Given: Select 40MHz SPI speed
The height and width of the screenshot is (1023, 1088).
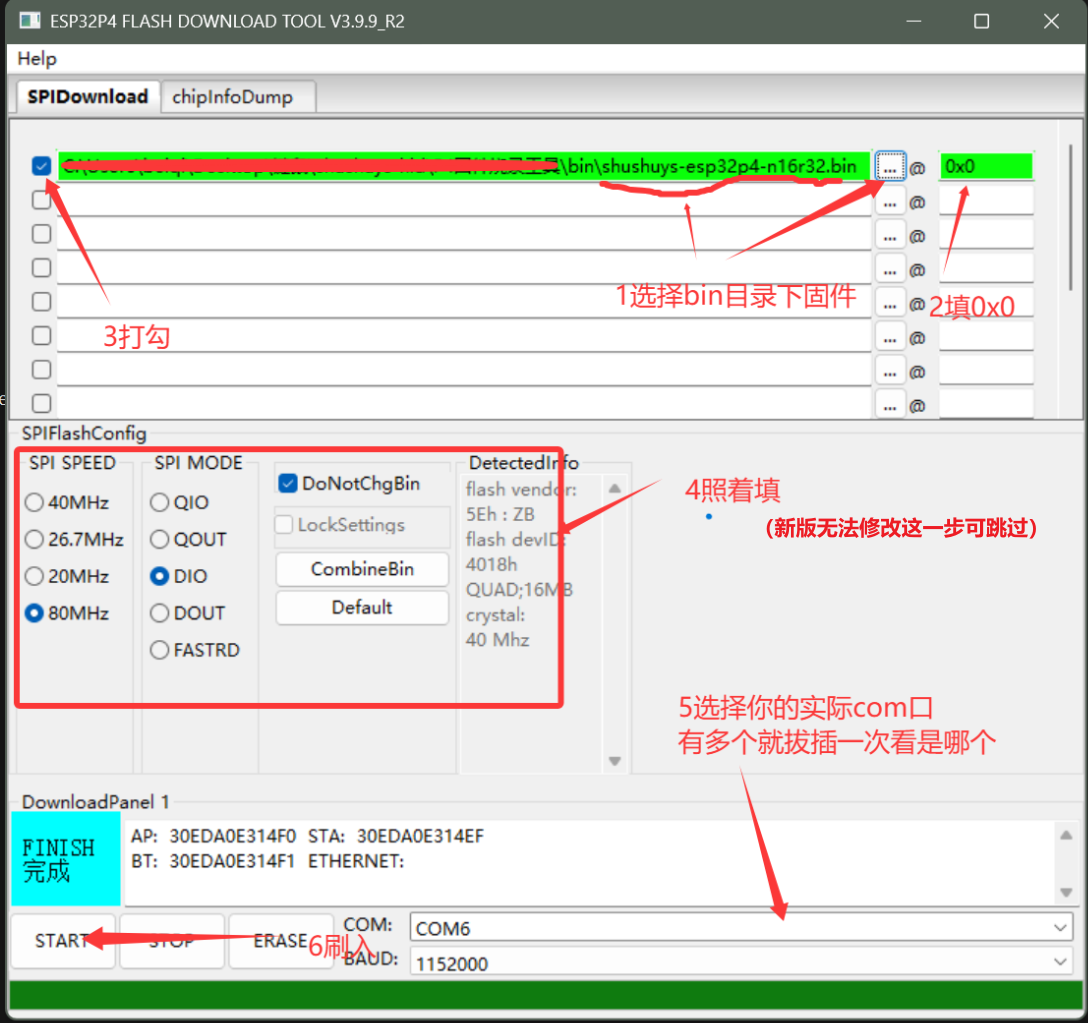Looking at the screenshot, I should (67, 502).
